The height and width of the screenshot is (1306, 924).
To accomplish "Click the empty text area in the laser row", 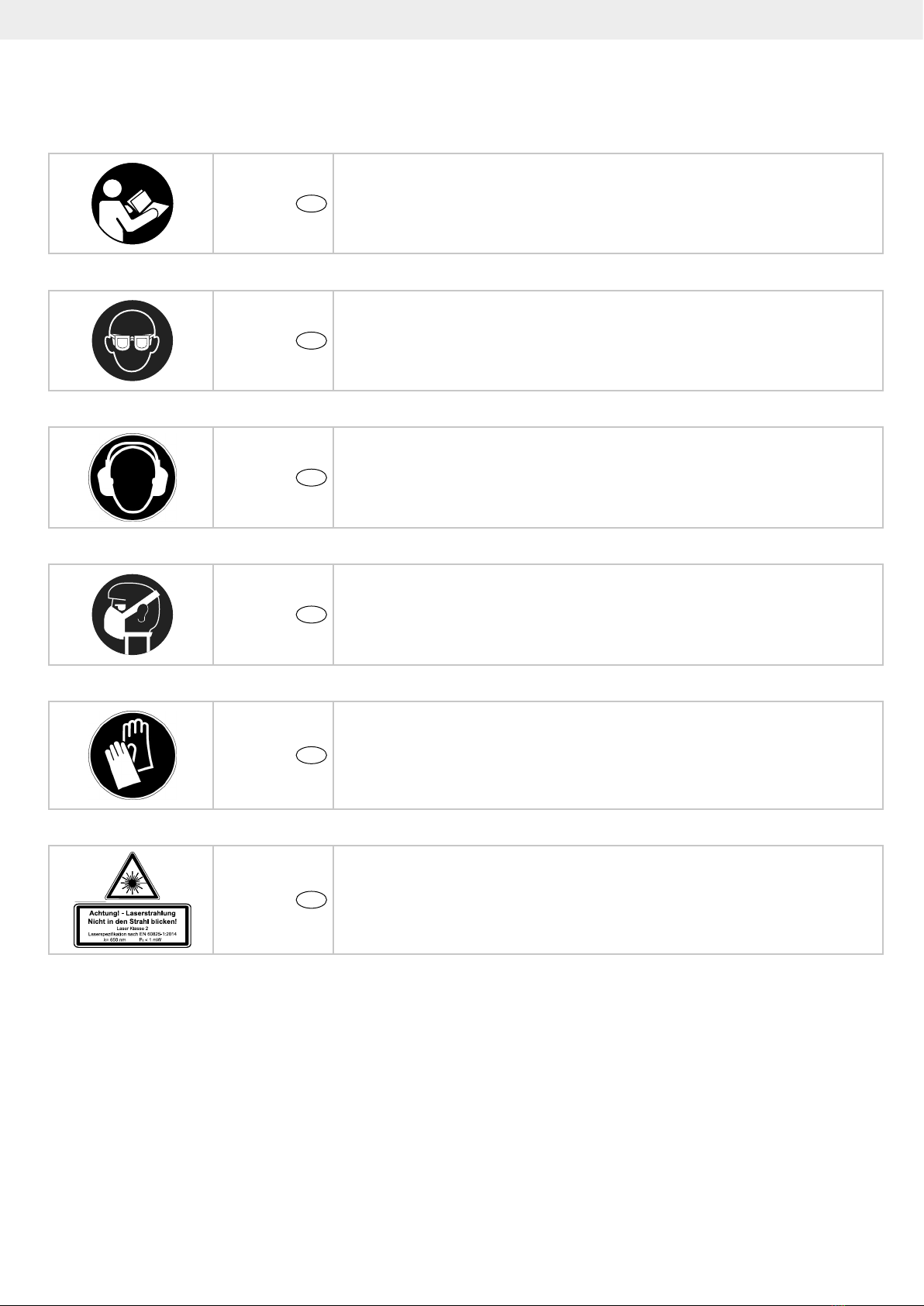I will pos(609,900).
